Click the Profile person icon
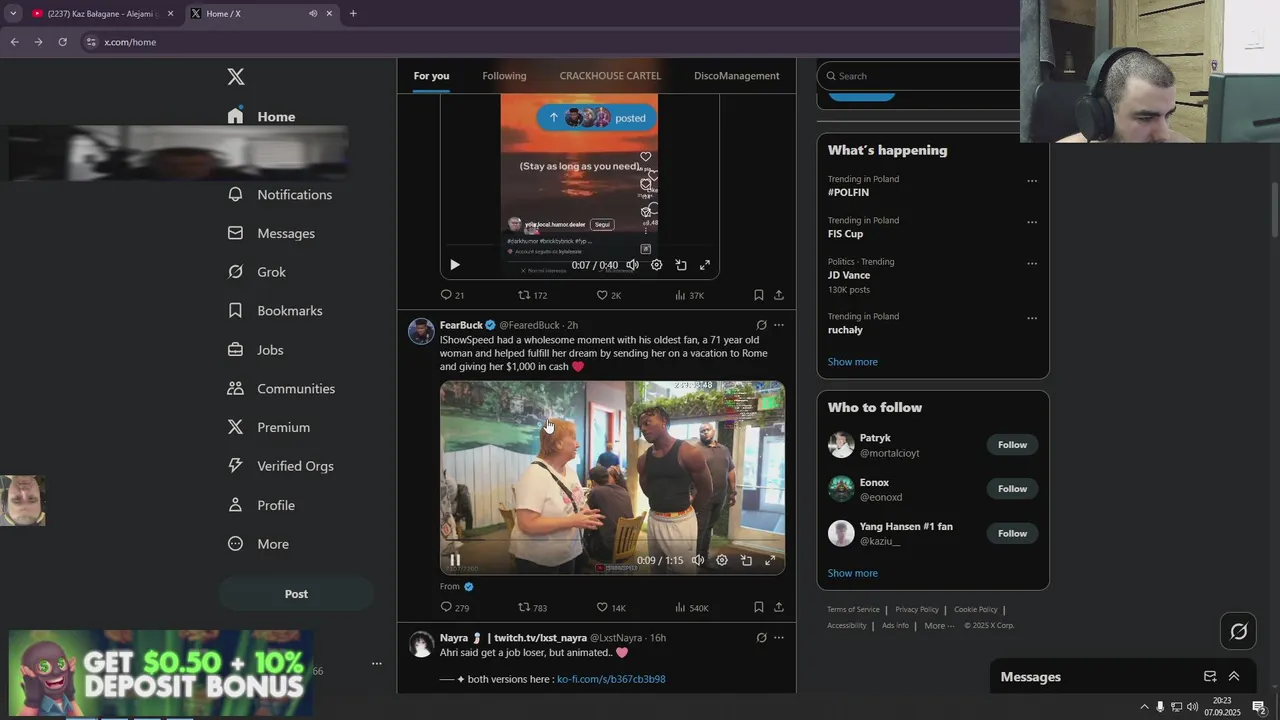Image resolution: width=1280 pixels, height=720 pixels. tap(235, 505)
